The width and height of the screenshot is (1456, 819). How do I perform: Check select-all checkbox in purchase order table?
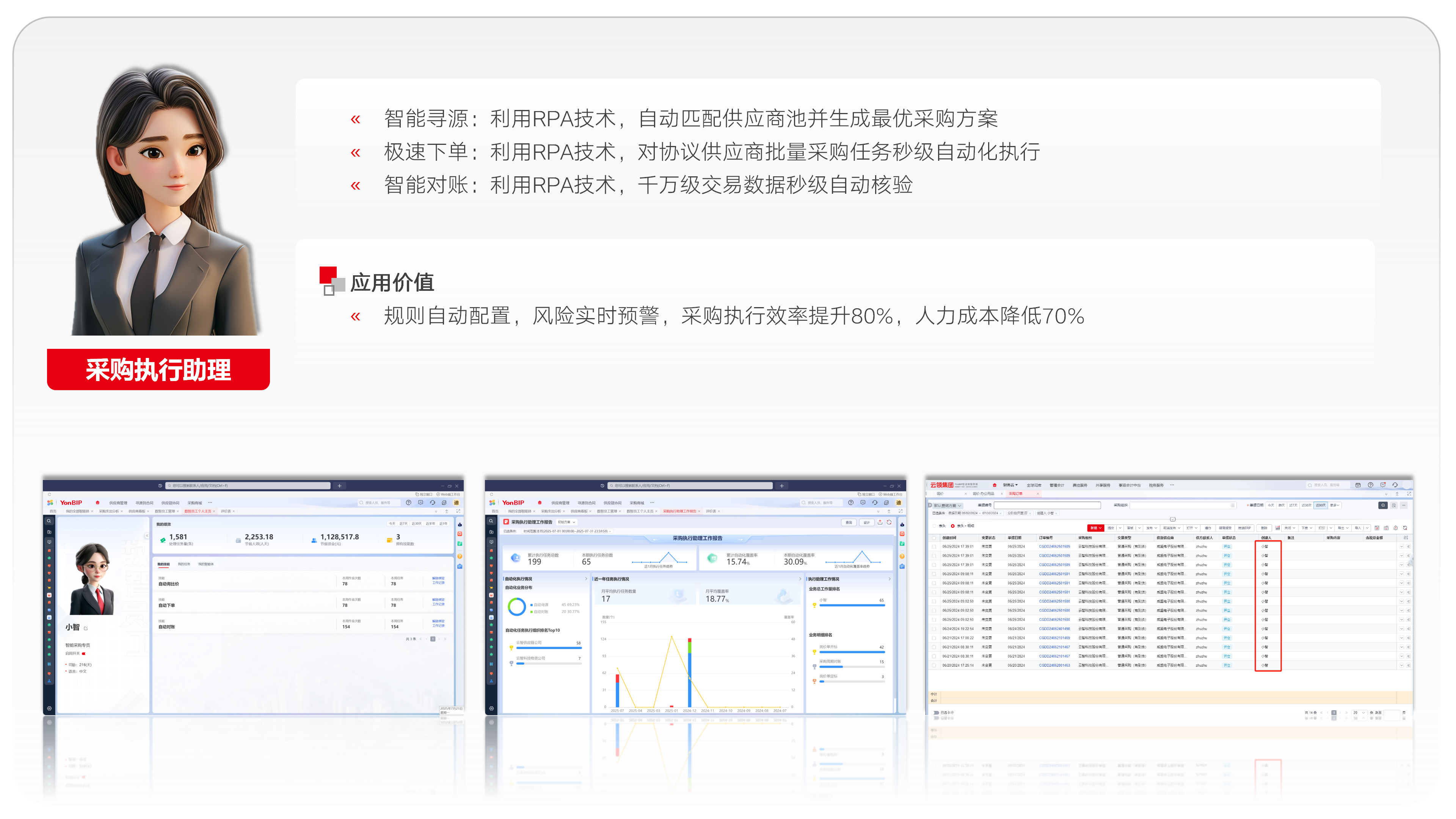pos(934,538)
